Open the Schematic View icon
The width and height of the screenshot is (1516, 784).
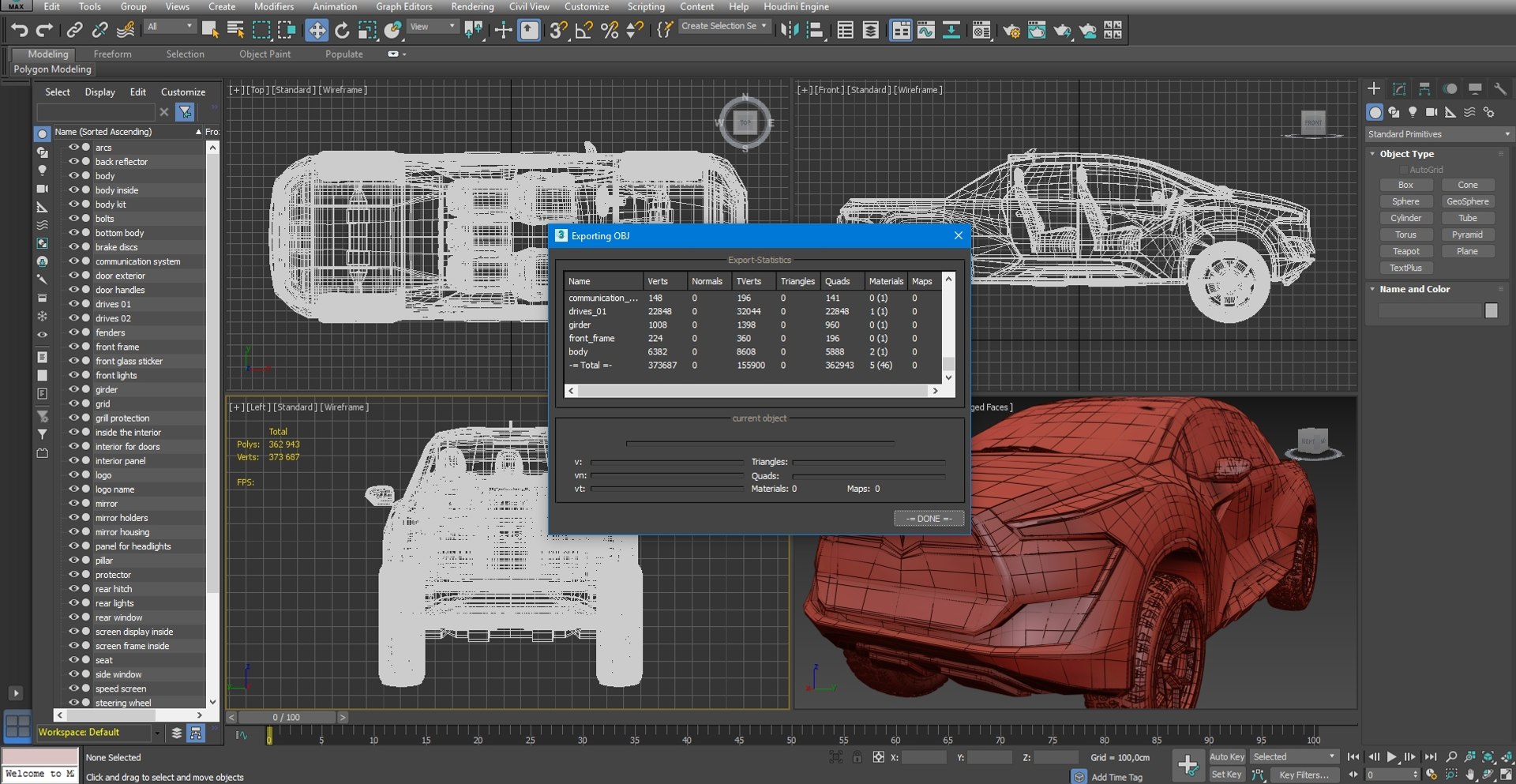click(x=951, y=30)
